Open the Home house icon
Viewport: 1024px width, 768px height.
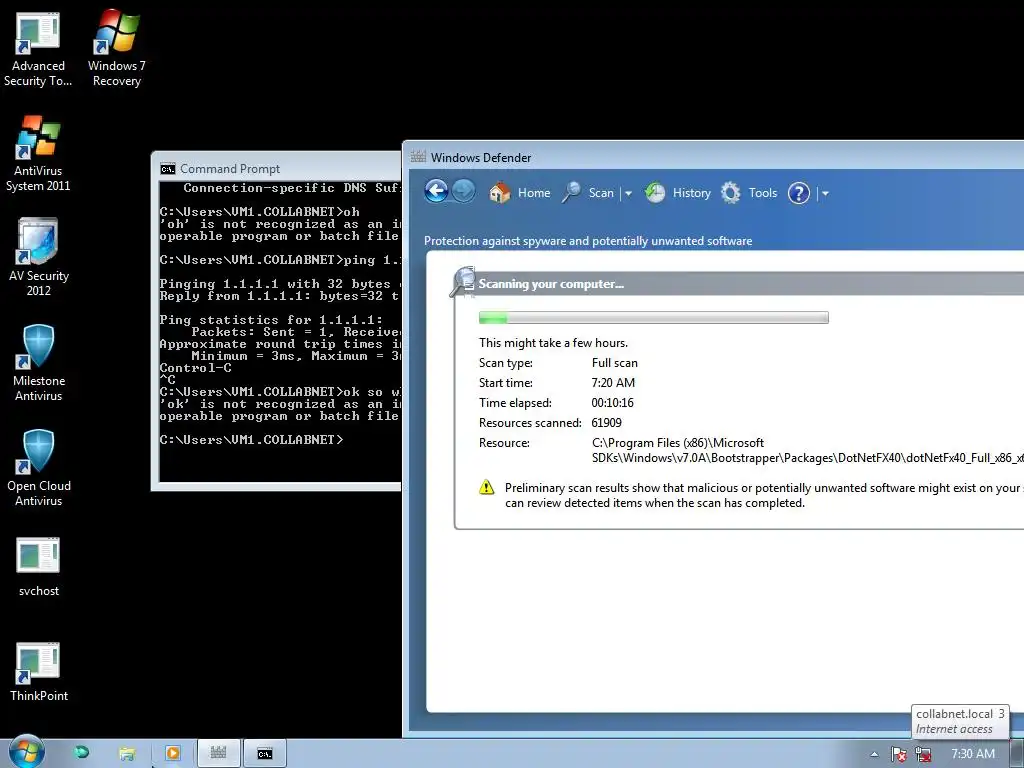500,193
